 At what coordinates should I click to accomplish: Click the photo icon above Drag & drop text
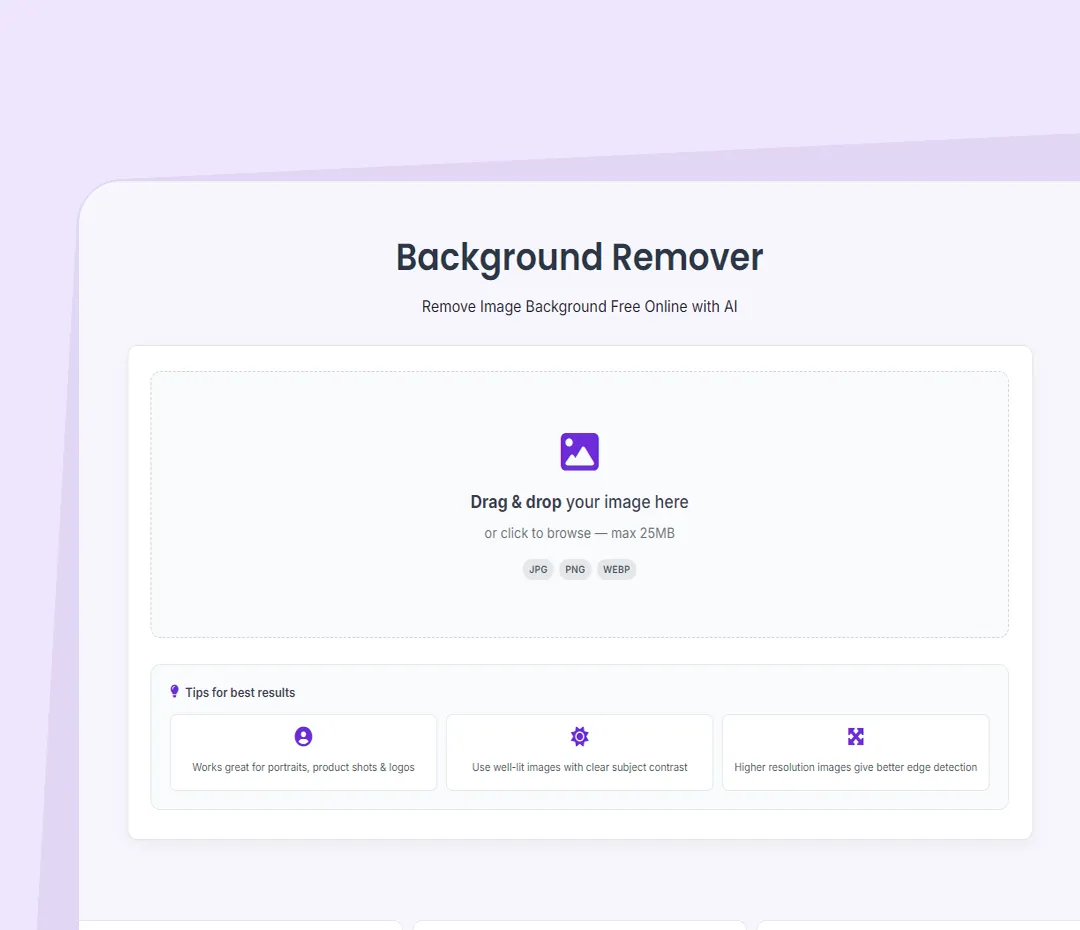pyautogui.click(x=579, y=451)
